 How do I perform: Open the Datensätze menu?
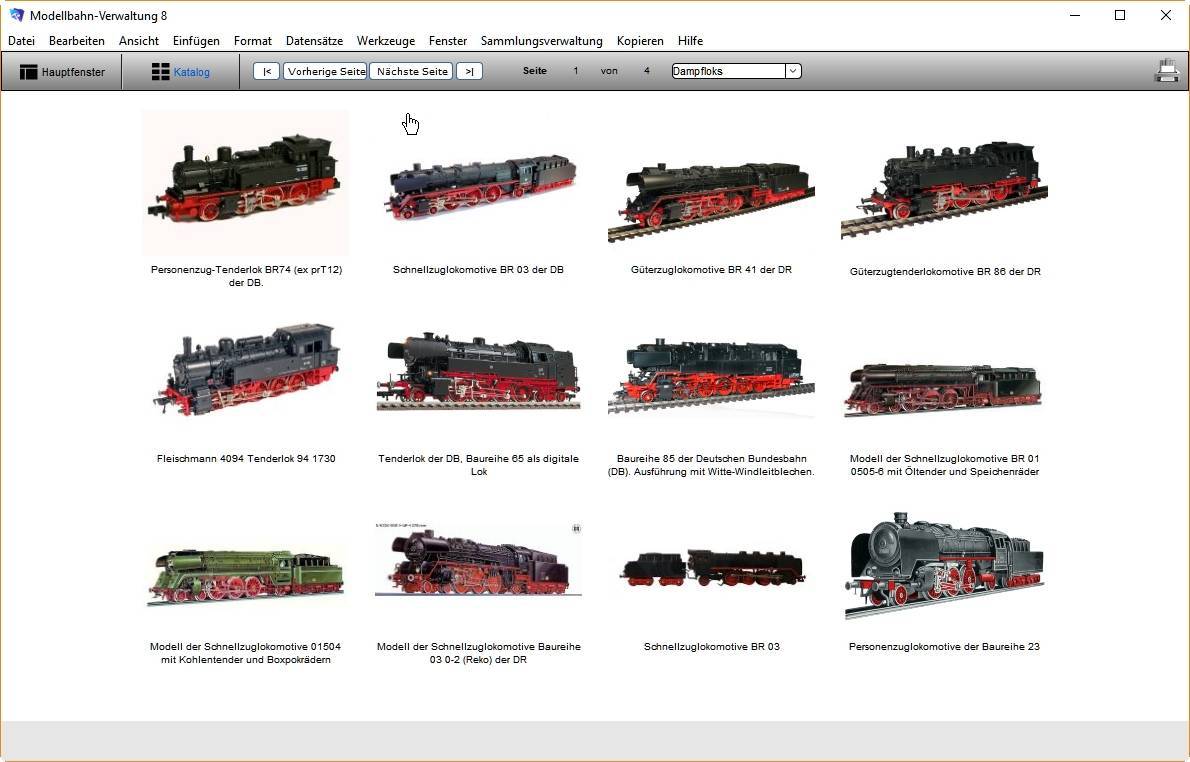tap(314, 41)
